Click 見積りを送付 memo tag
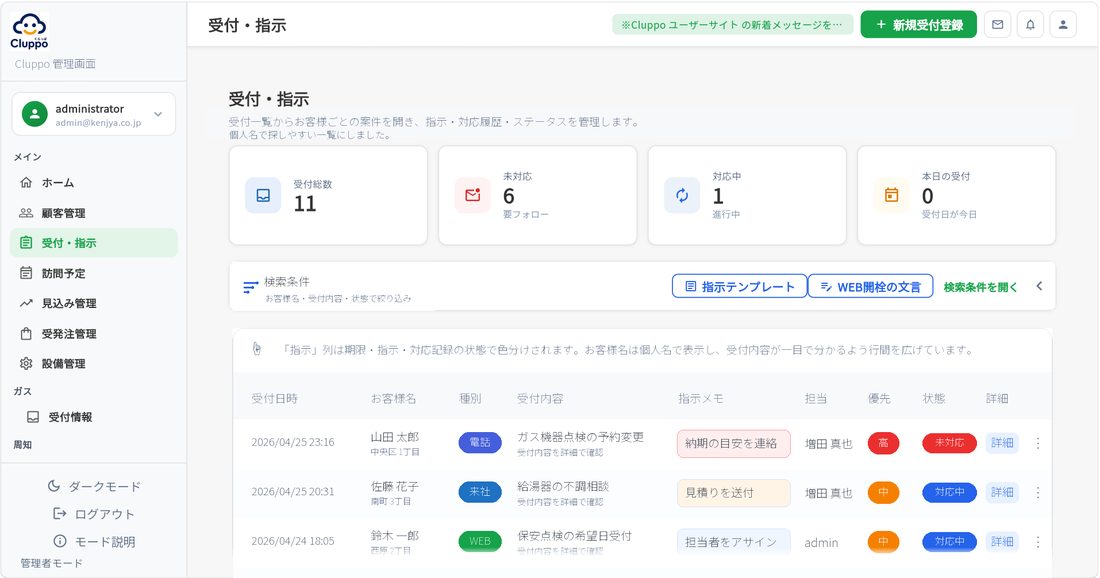Viewport: 1100px width, 578px height. [x=733, y=492]
